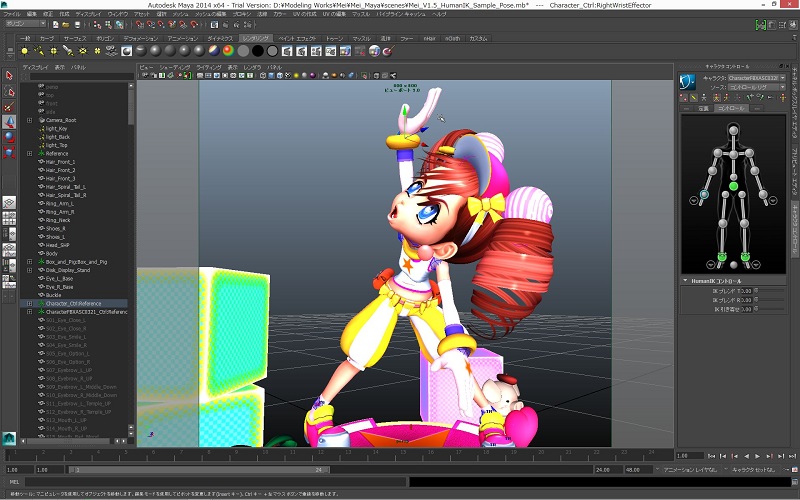The image size is (800, 500).
Task: Go to the start of the playback range
Action: click(711, 456)
